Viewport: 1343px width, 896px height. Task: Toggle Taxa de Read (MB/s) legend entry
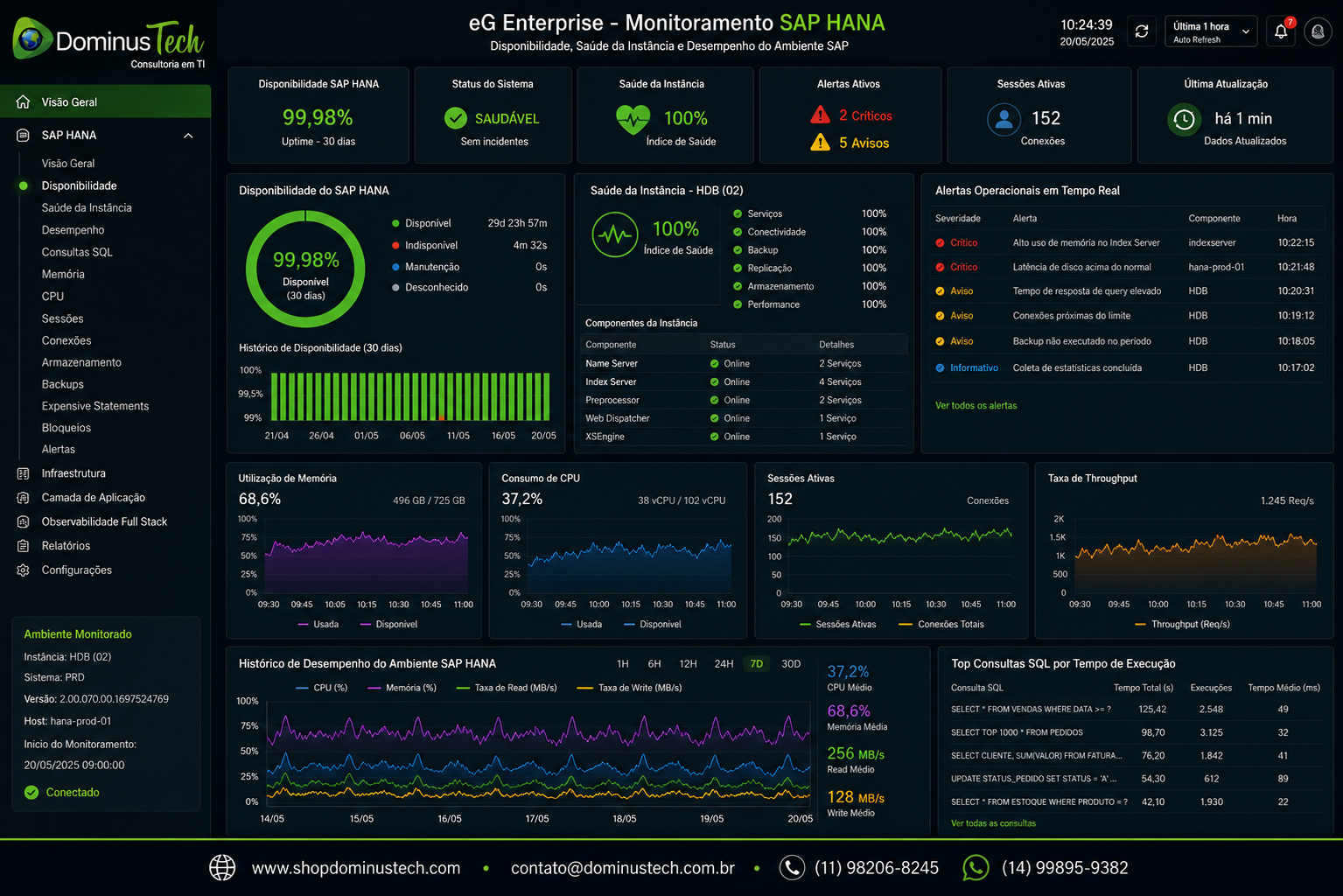click(507, 688)
